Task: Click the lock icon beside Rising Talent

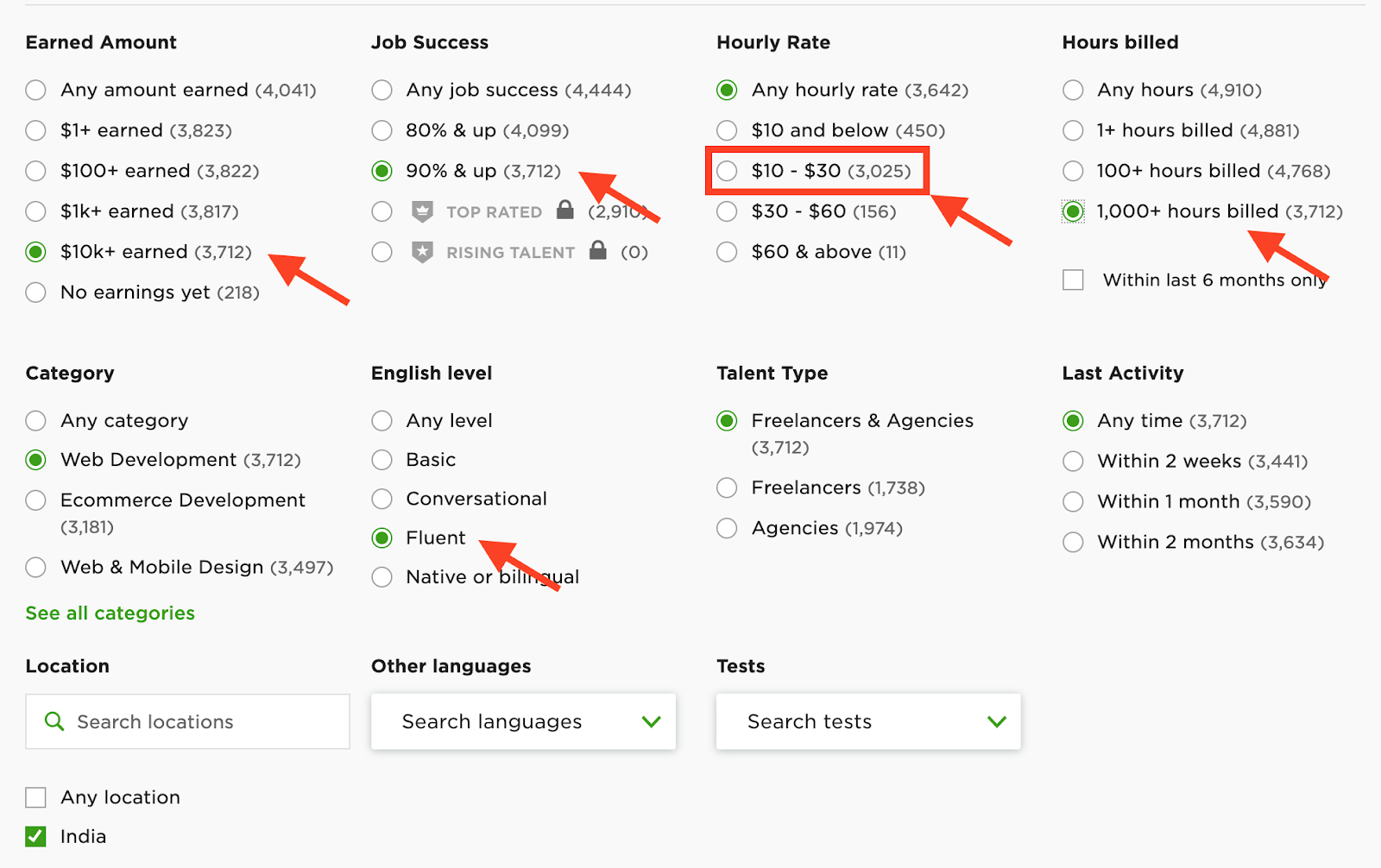Action: 598,250
